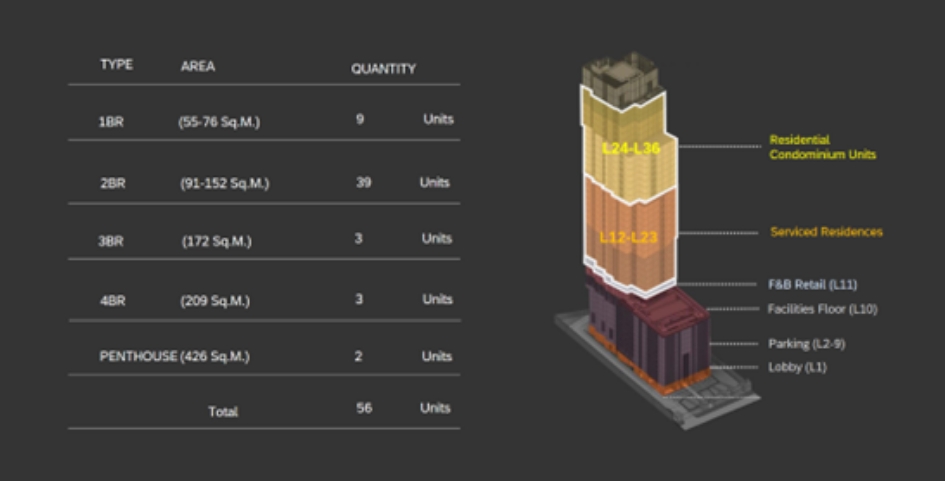Click the (172 Sq.M.) area text

click(217, 241)
